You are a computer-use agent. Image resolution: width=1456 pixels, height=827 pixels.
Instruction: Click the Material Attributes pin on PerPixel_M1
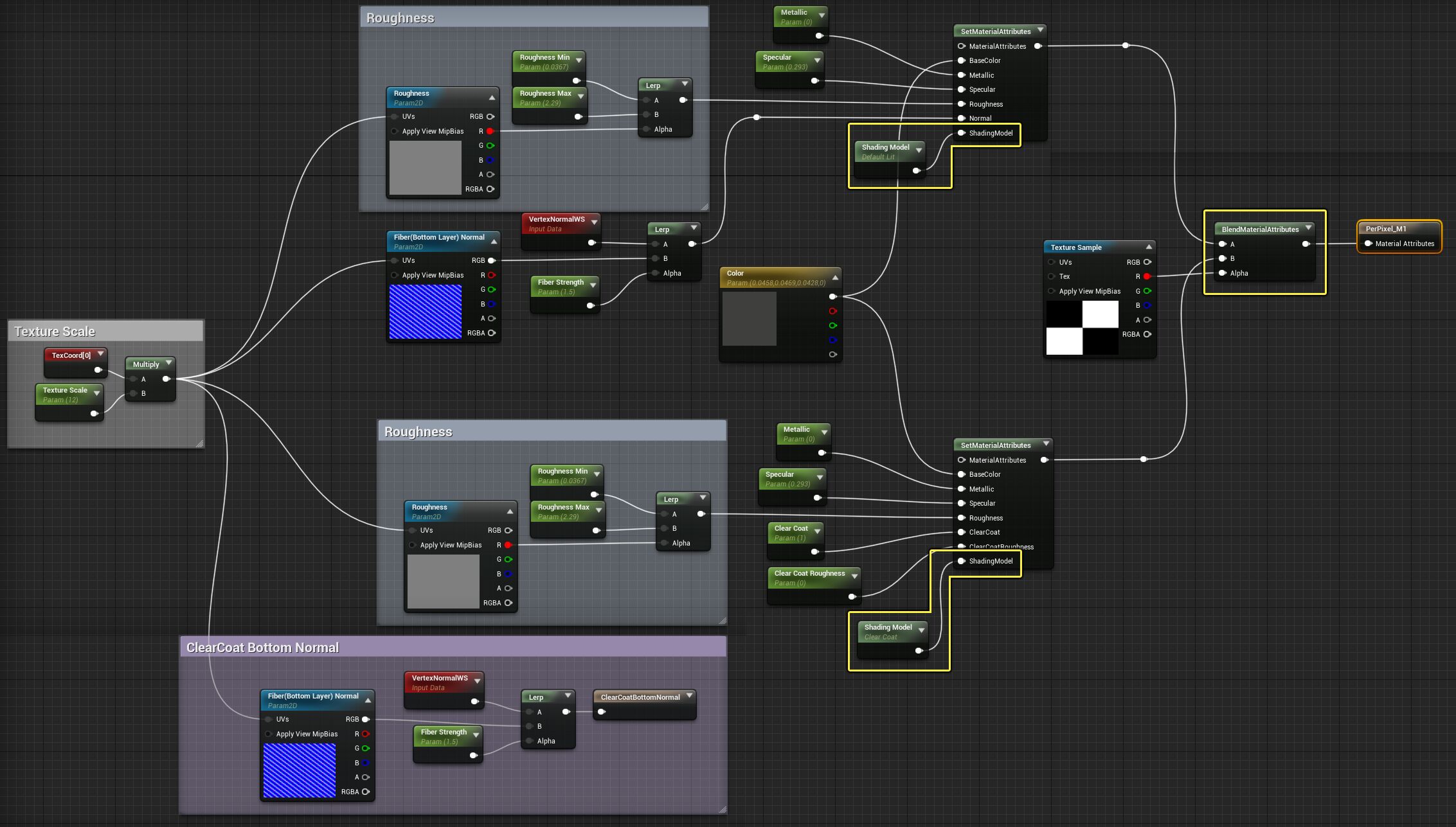pyautogui.click(x=1367, y=244)
